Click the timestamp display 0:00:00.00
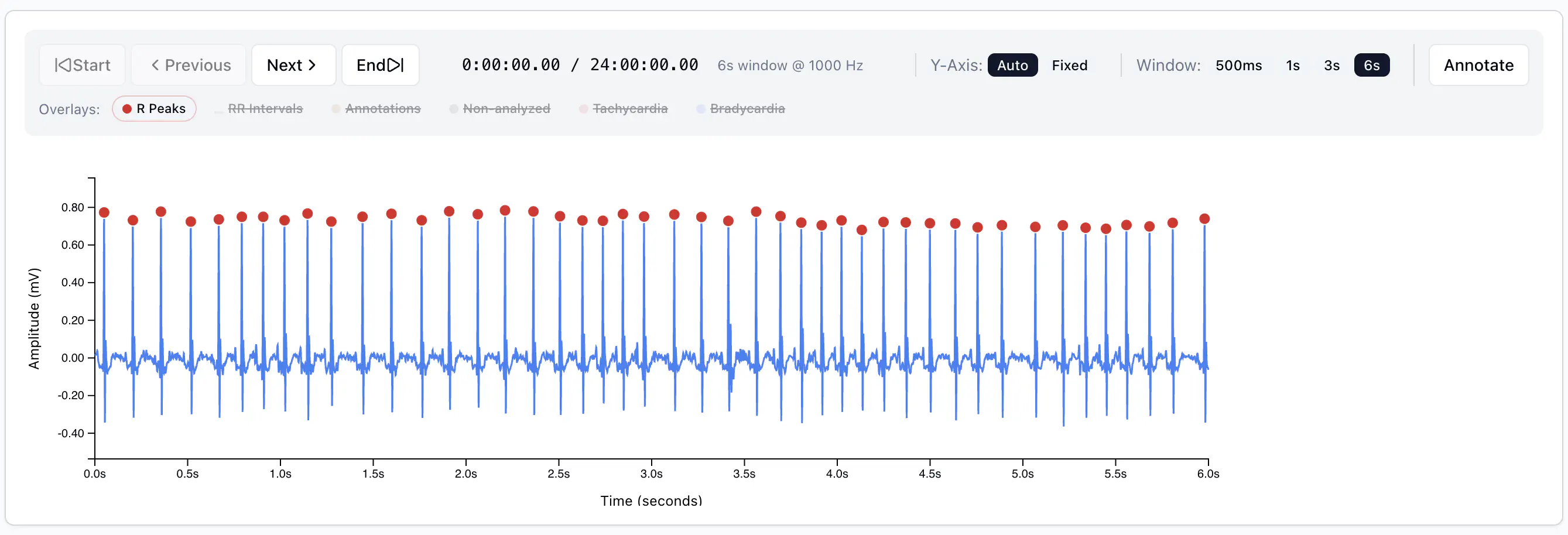The image size is (1568, 535). [510, 65]
